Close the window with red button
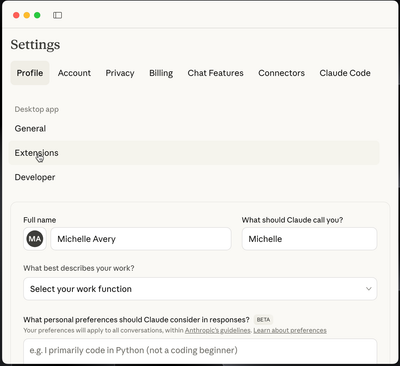This screenshot has width=400, height=366. [16, 15]
